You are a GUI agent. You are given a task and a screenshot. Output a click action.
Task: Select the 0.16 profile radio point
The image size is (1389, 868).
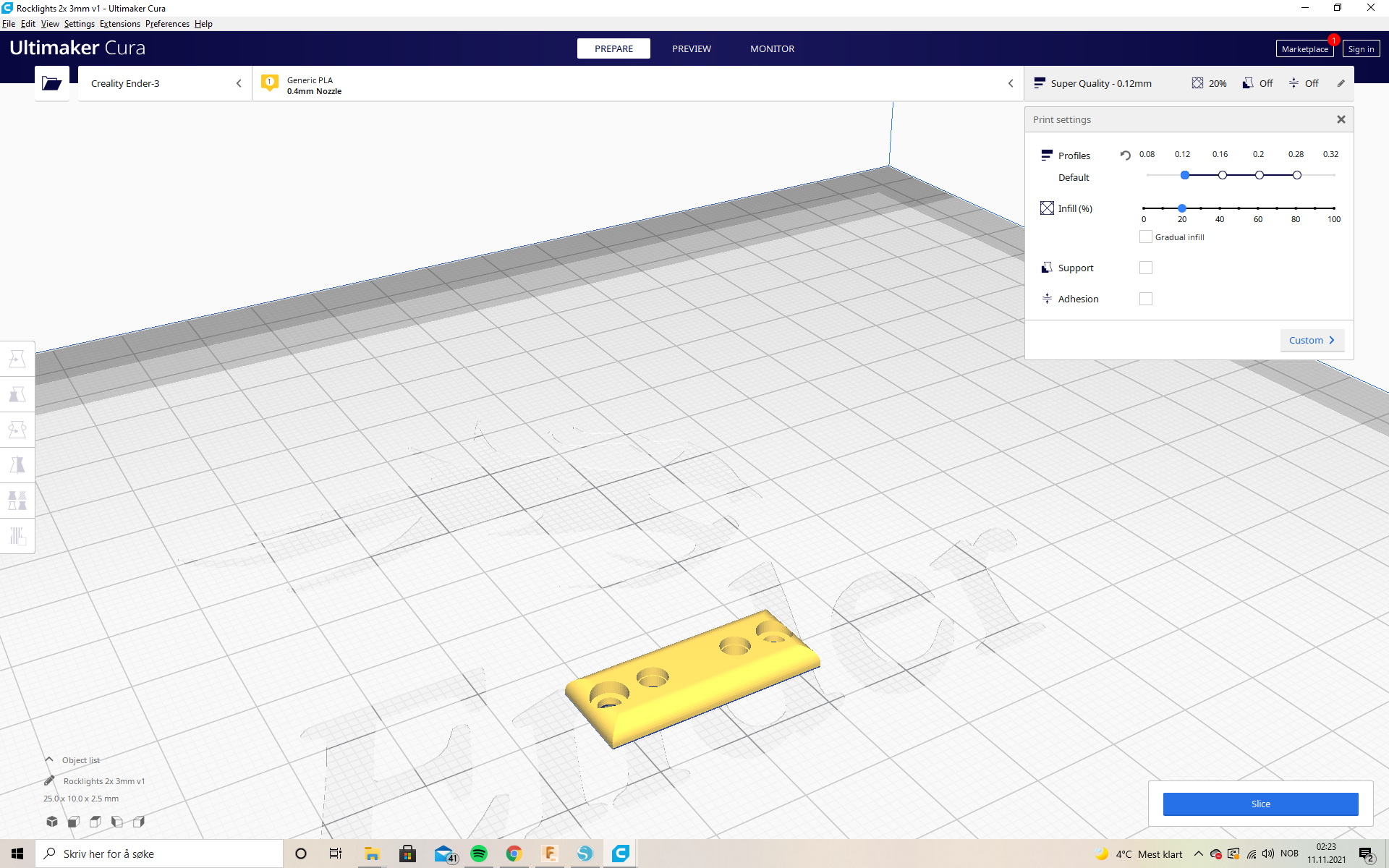1222,175
